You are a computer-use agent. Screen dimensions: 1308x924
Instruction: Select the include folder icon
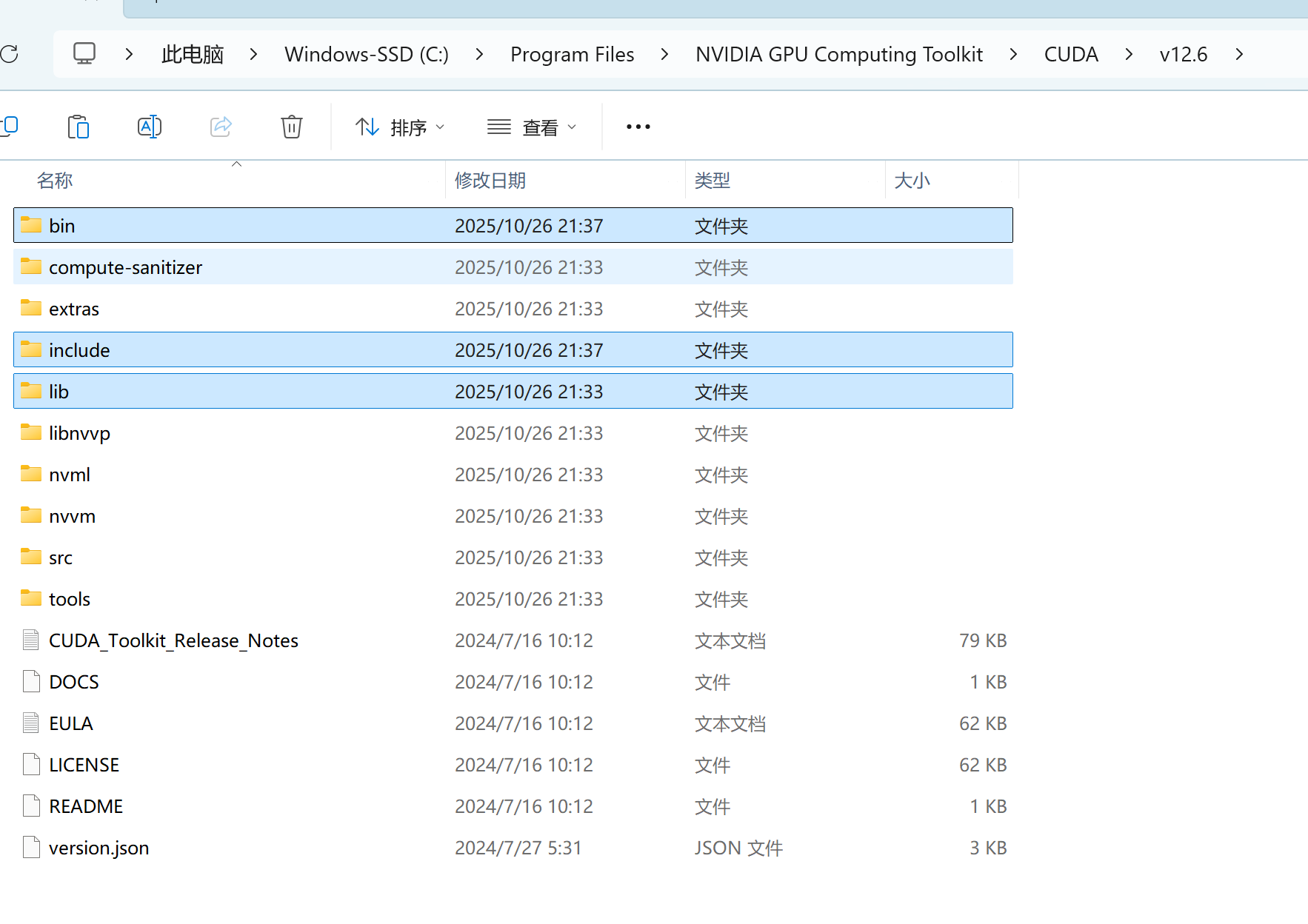point(31,349)
